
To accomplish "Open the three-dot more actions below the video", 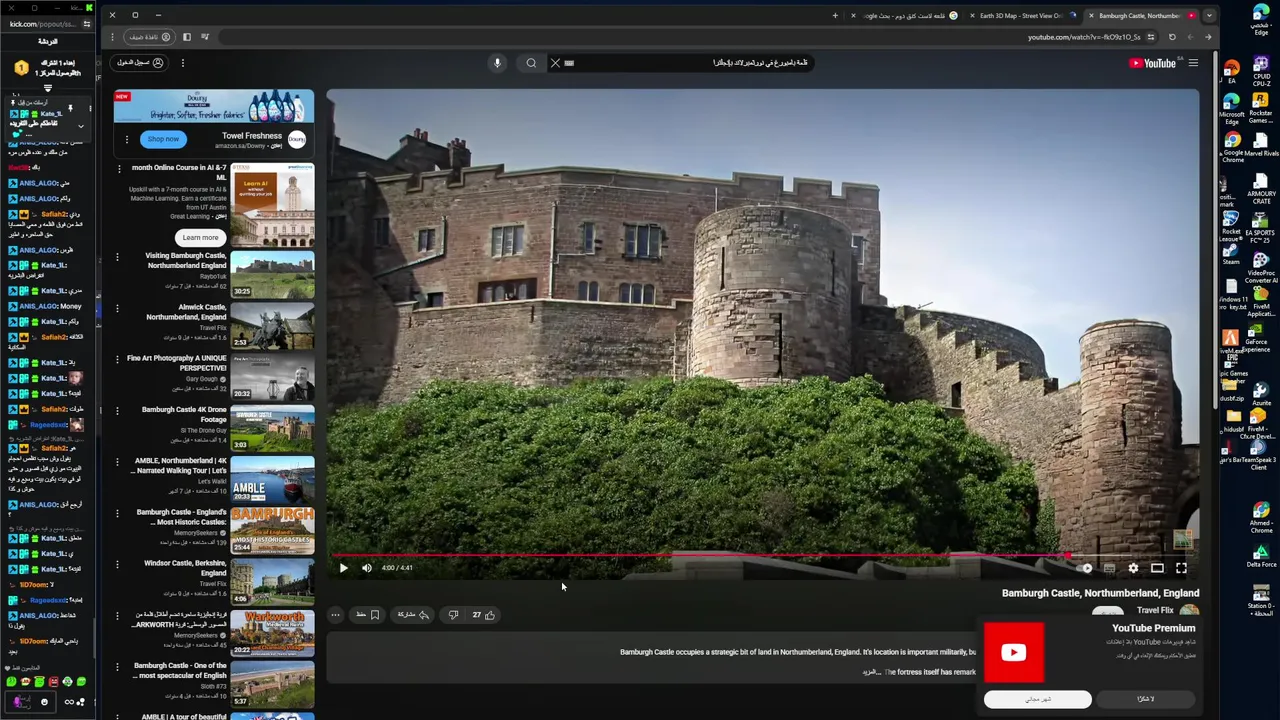I will [x=336, y=615].
